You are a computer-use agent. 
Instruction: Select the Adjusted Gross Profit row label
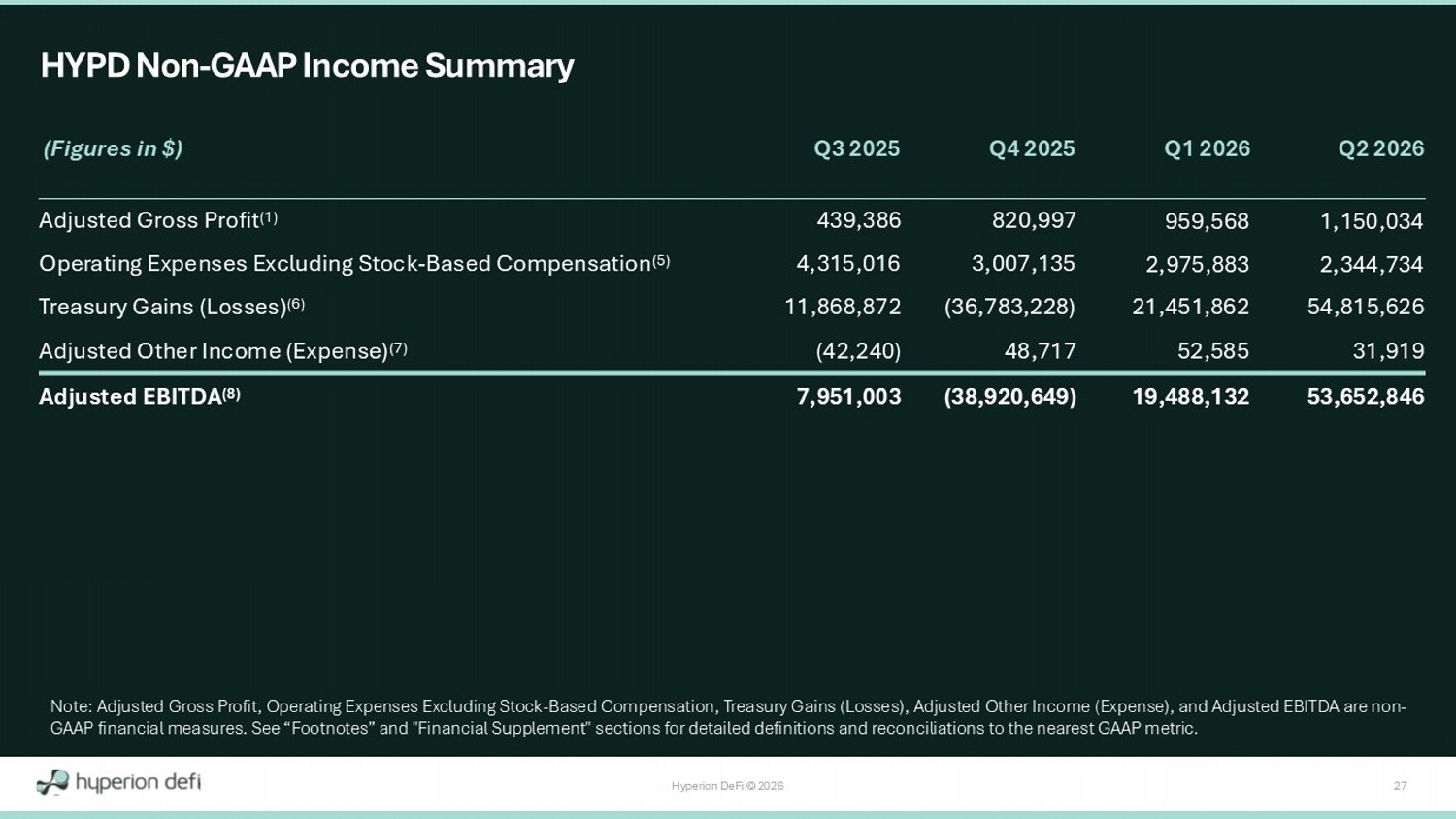click(158, 220)
